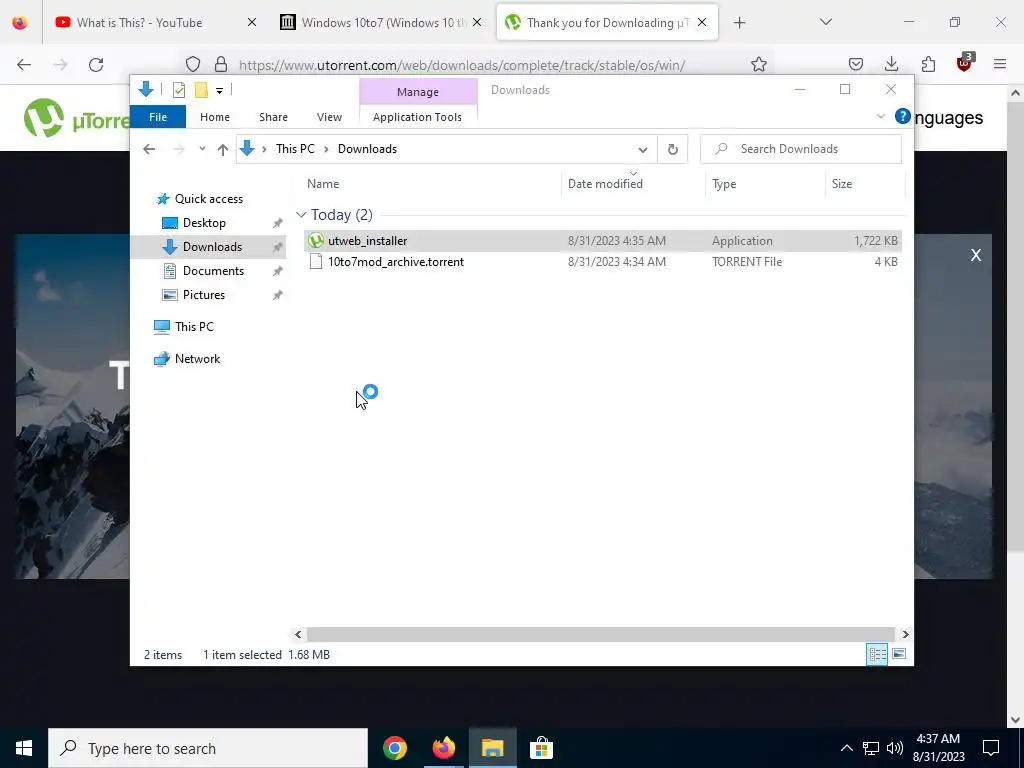Expand address bar history dropdown

(643, 150)
